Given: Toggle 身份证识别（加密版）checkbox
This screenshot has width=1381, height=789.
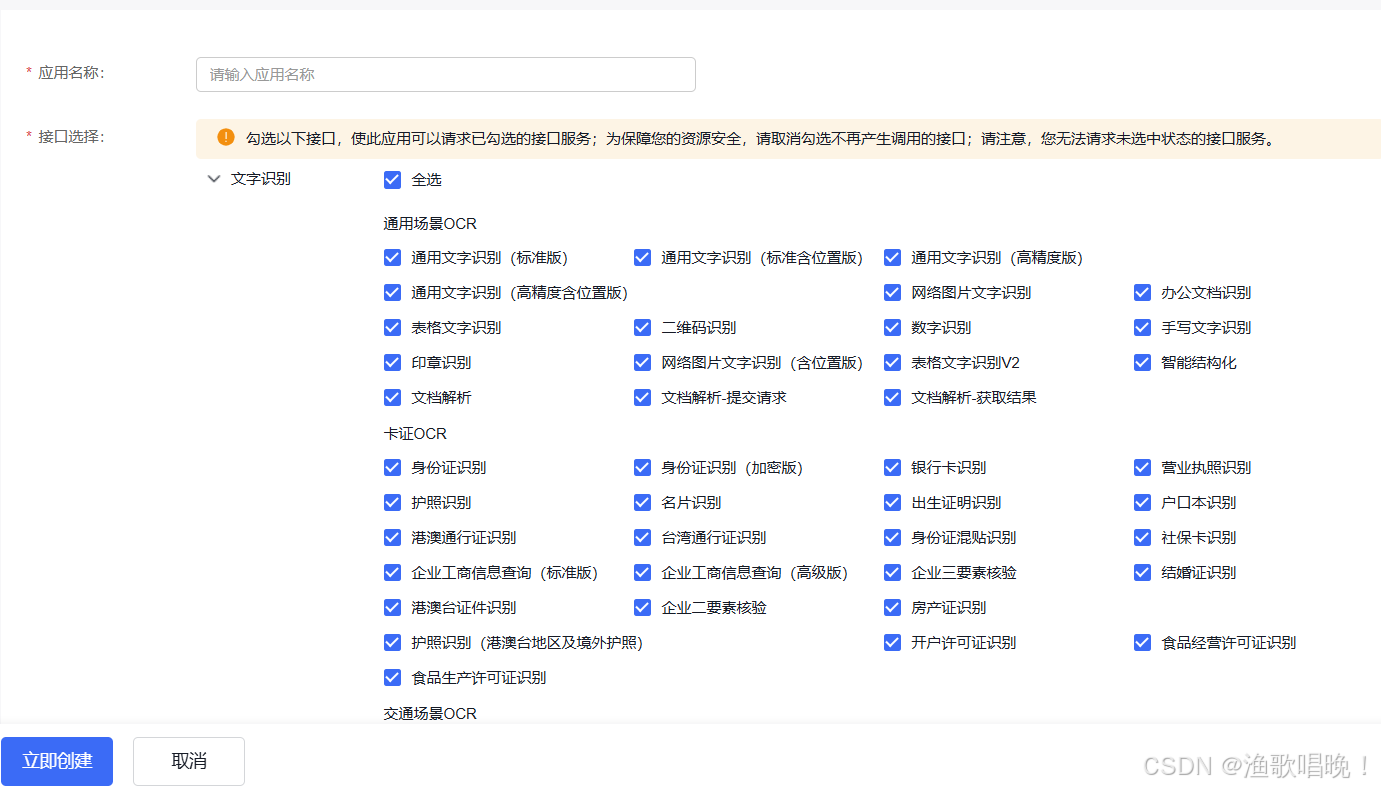Looking at the screenshot, I should click(x=642, y=467).
